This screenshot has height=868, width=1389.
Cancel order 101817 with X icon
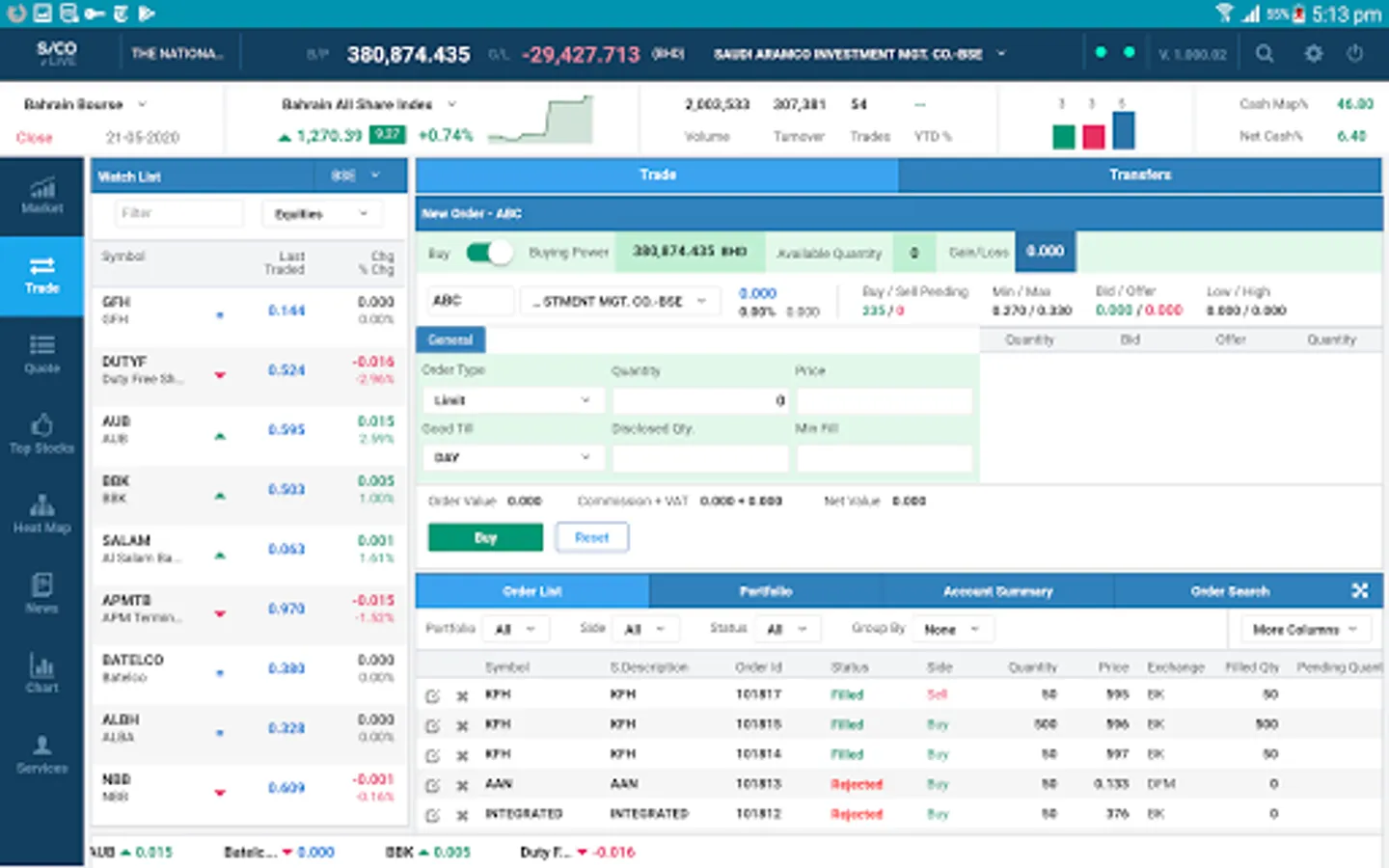click(462, 695)
